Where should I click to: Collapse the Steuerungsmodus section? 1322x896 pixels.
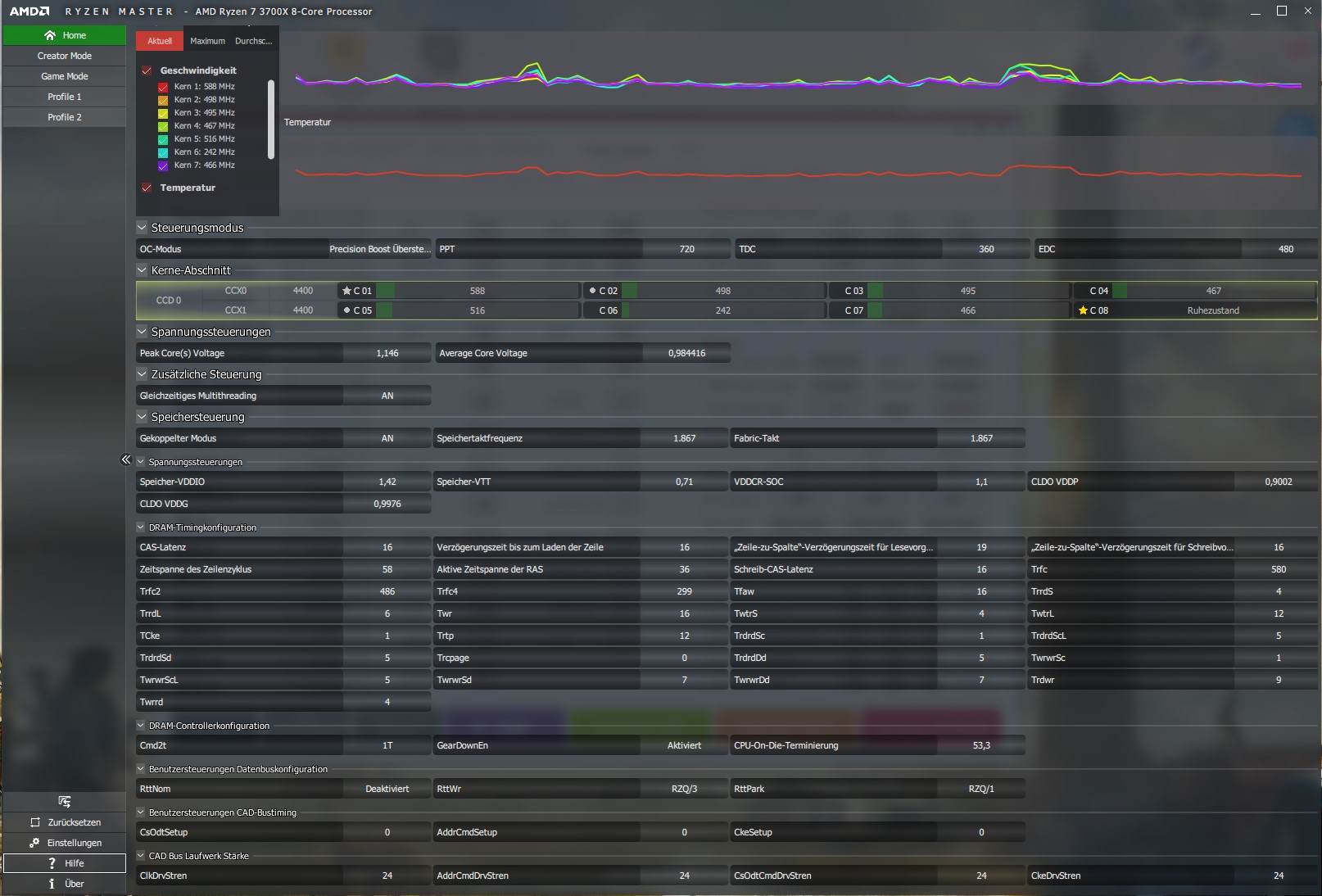[142, 228]
